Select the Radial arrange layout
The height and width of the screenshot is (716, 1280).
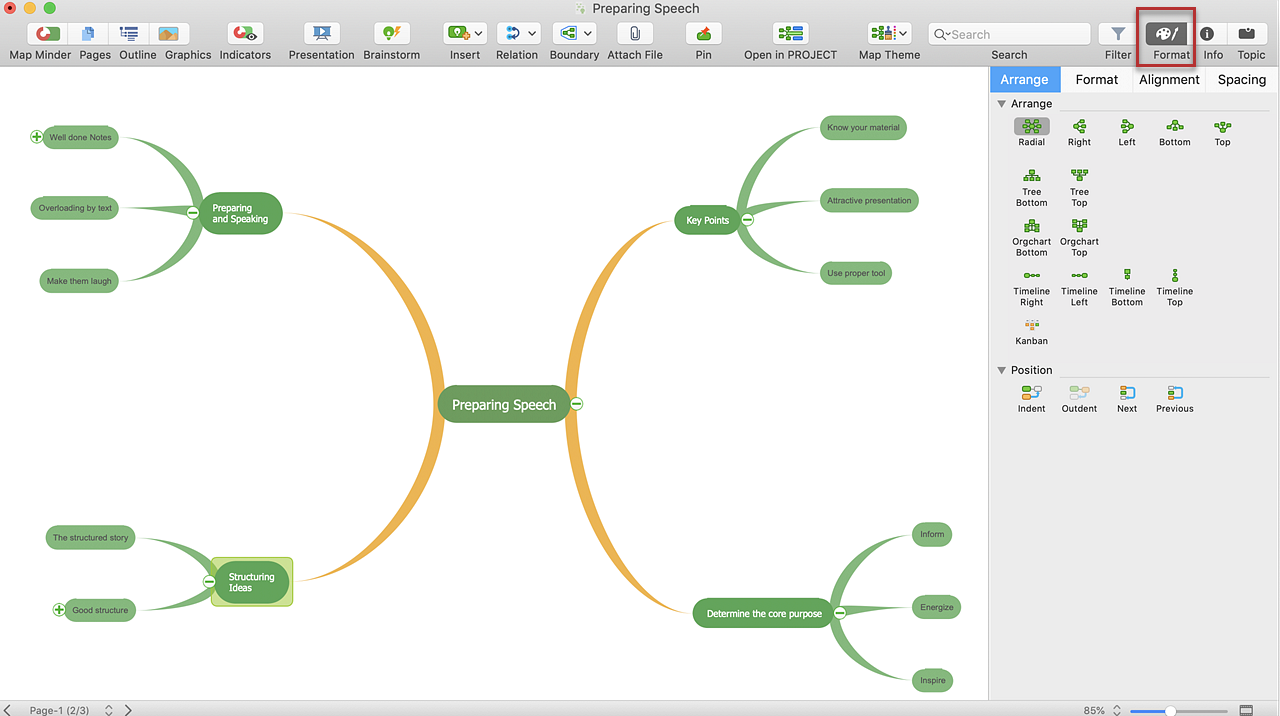(1031, 127)
